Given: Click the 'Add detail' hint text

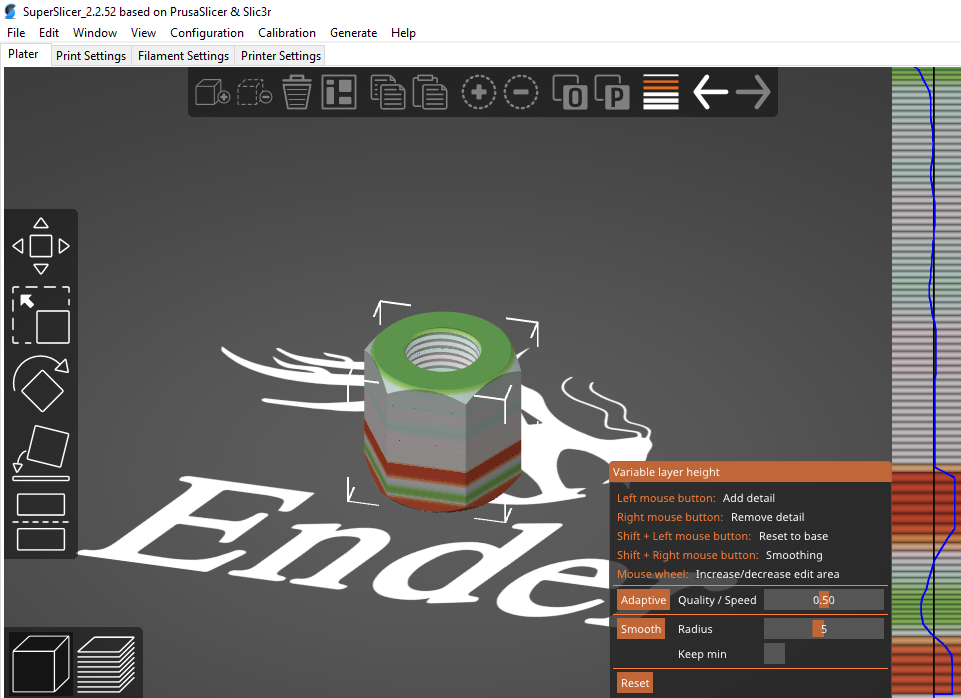Looking at the screenshot, I should [748, 498].
